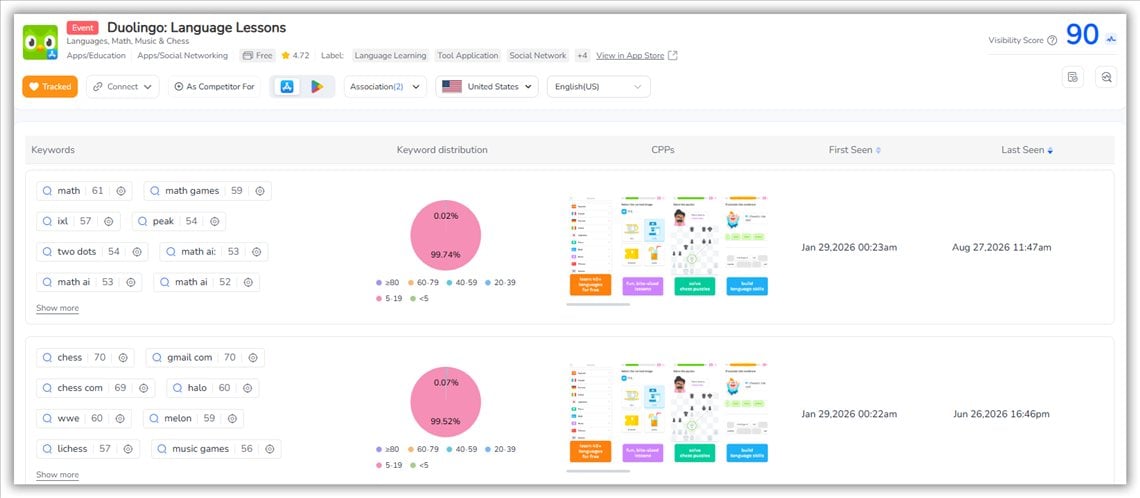Toggle the 5-19 legend in chess row chart
The height and width of the screenshot is (498, 1140).
pyautogui.click(x=389, y=465)
